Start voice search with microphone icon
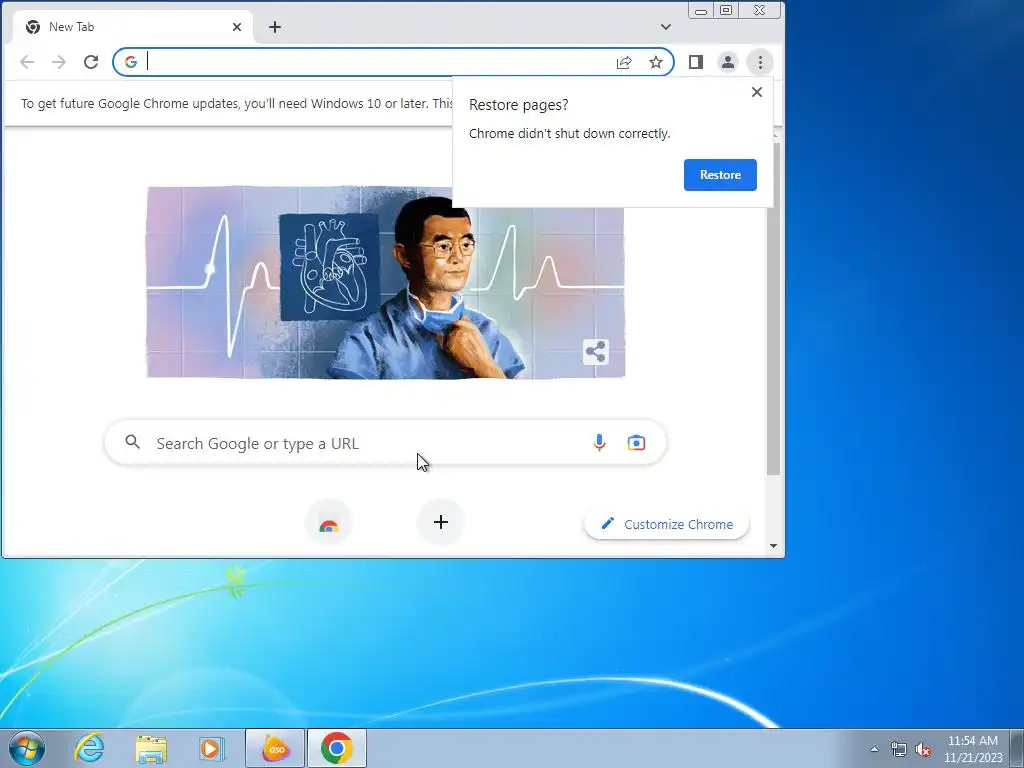Screen dimensions: 1024x768 599,443
